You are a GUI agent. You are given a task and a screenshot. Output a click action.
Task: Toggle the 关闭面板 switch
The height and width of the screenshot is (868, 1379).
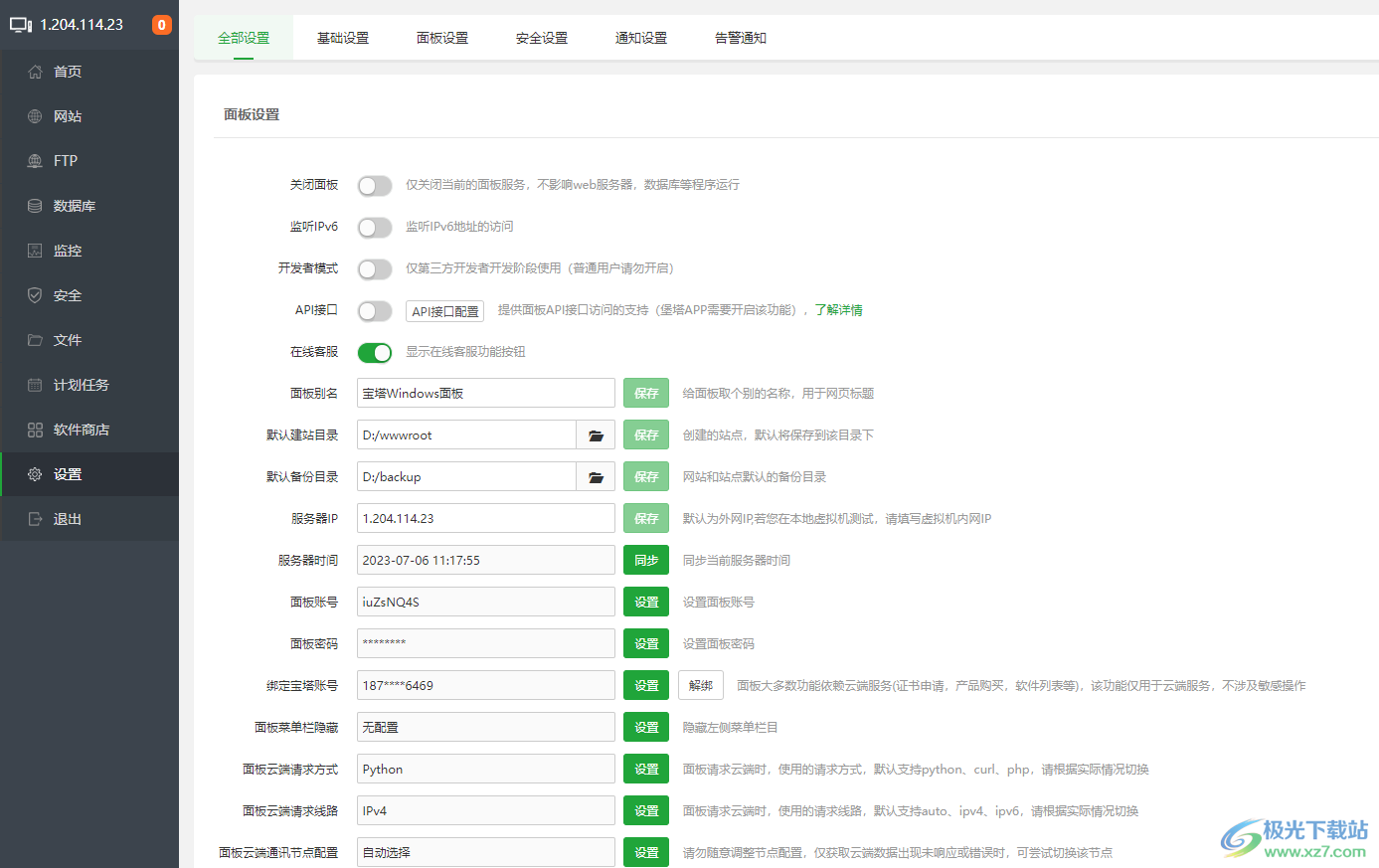(x=375, y=186)
